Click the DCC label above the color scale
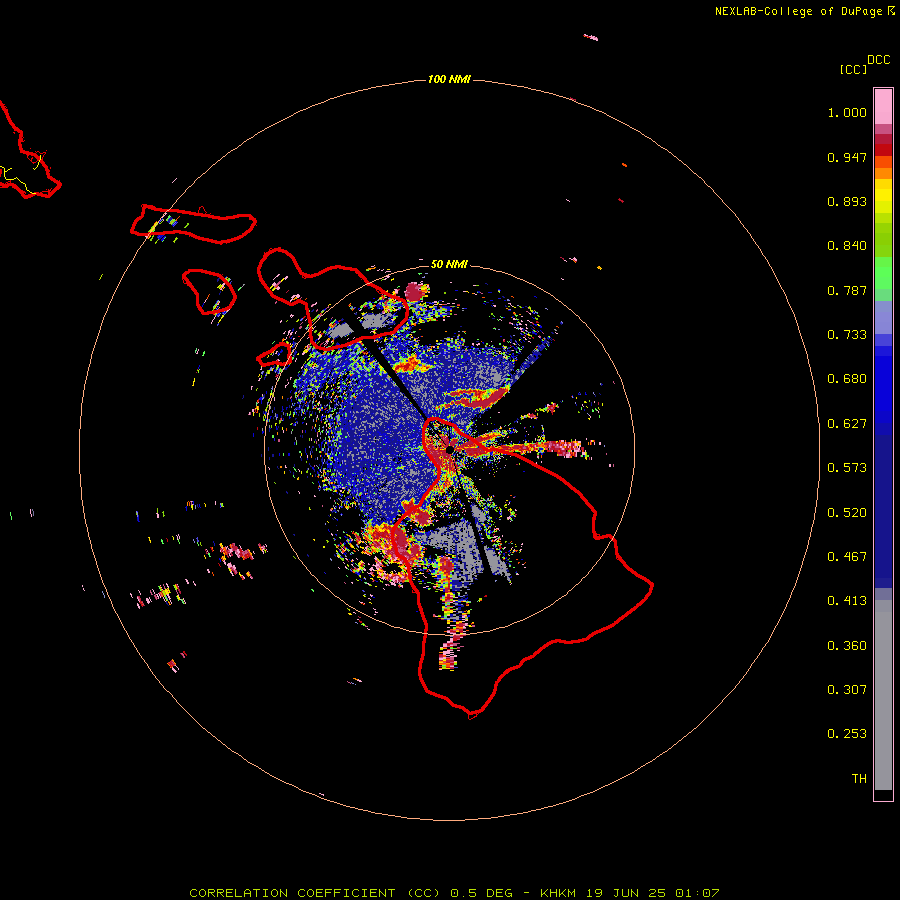Image resolution: width=900 pixels, height=900 pixels. tap(879, 60)
